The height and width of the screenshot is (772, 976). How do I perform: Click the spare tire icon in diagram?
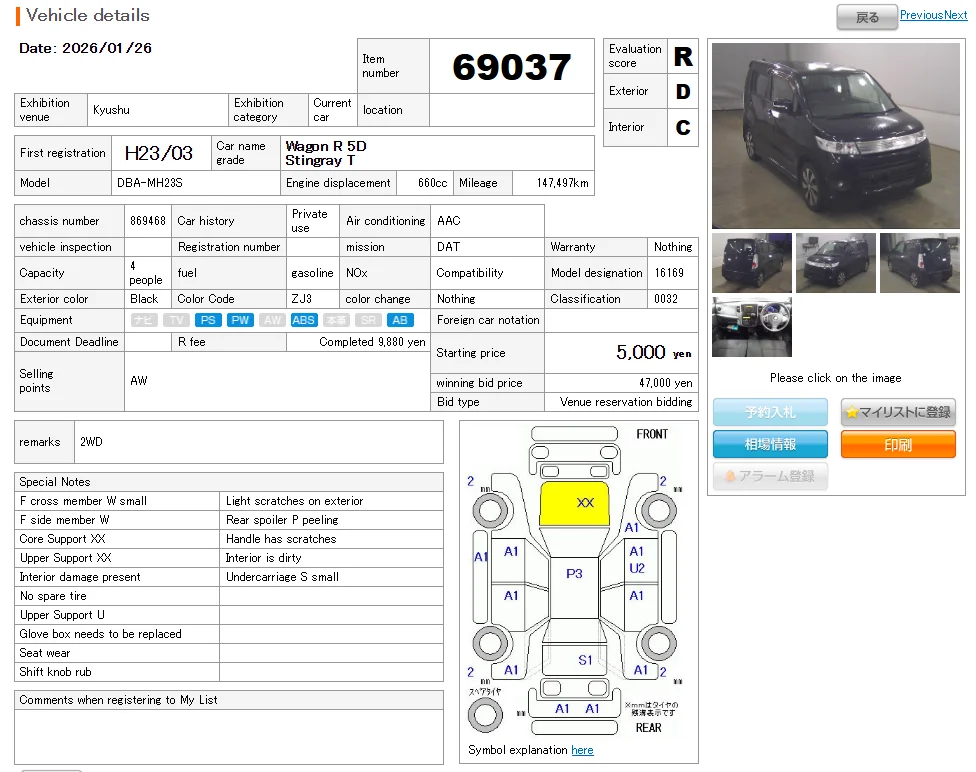(486, 715)
